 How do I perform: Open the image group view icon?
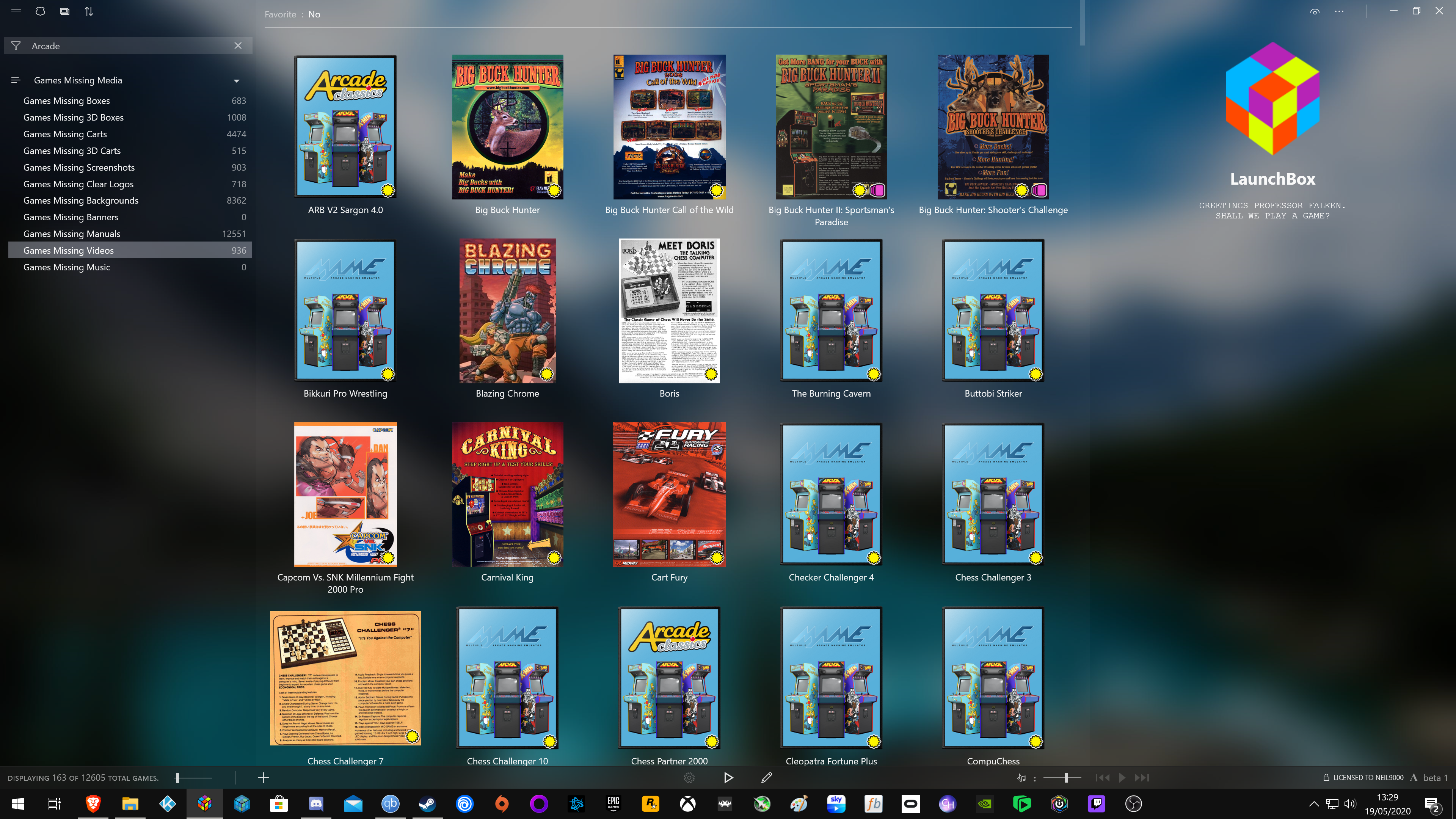click(x=64, y=11)
